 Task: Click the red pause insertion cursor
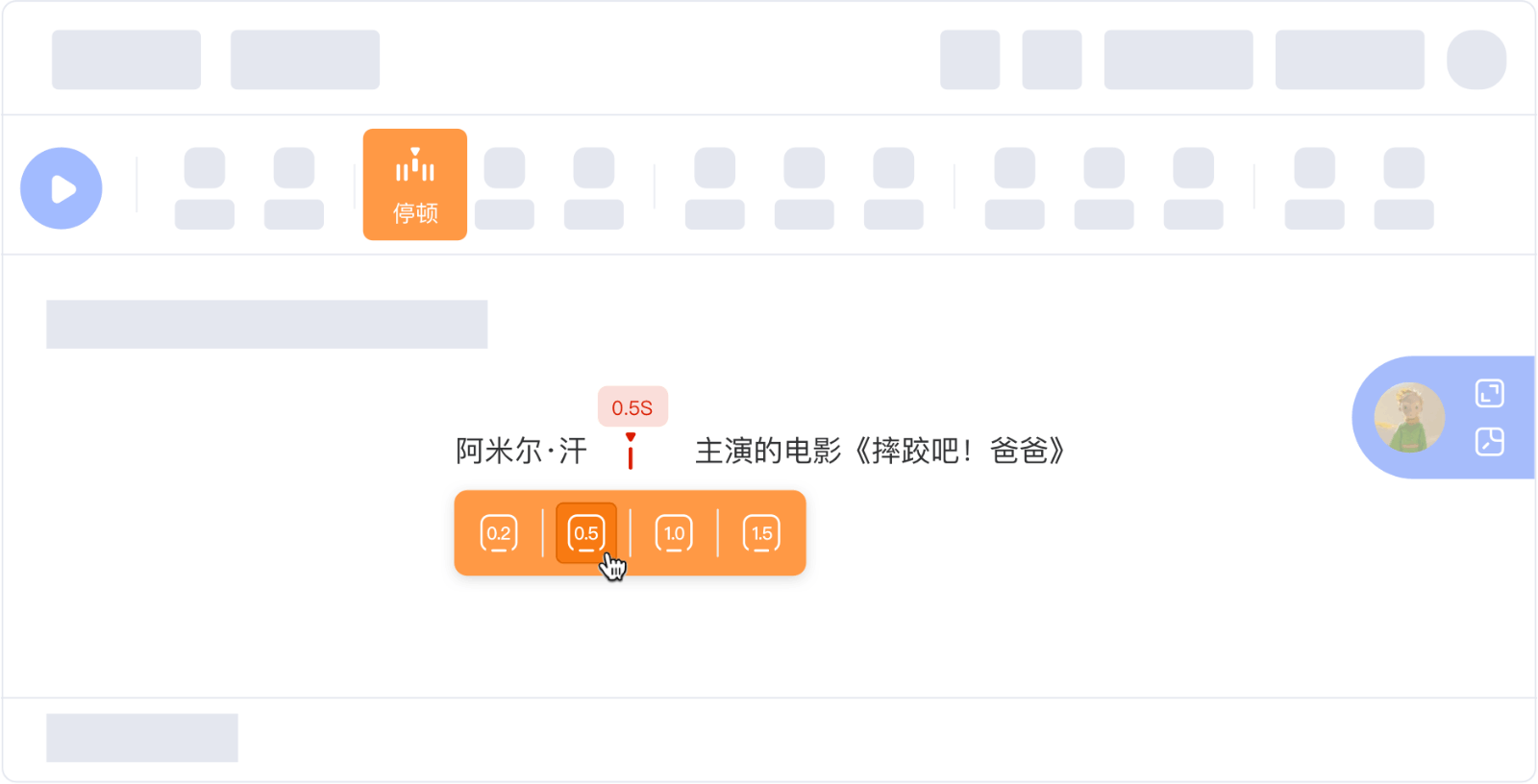pos(631,451)
